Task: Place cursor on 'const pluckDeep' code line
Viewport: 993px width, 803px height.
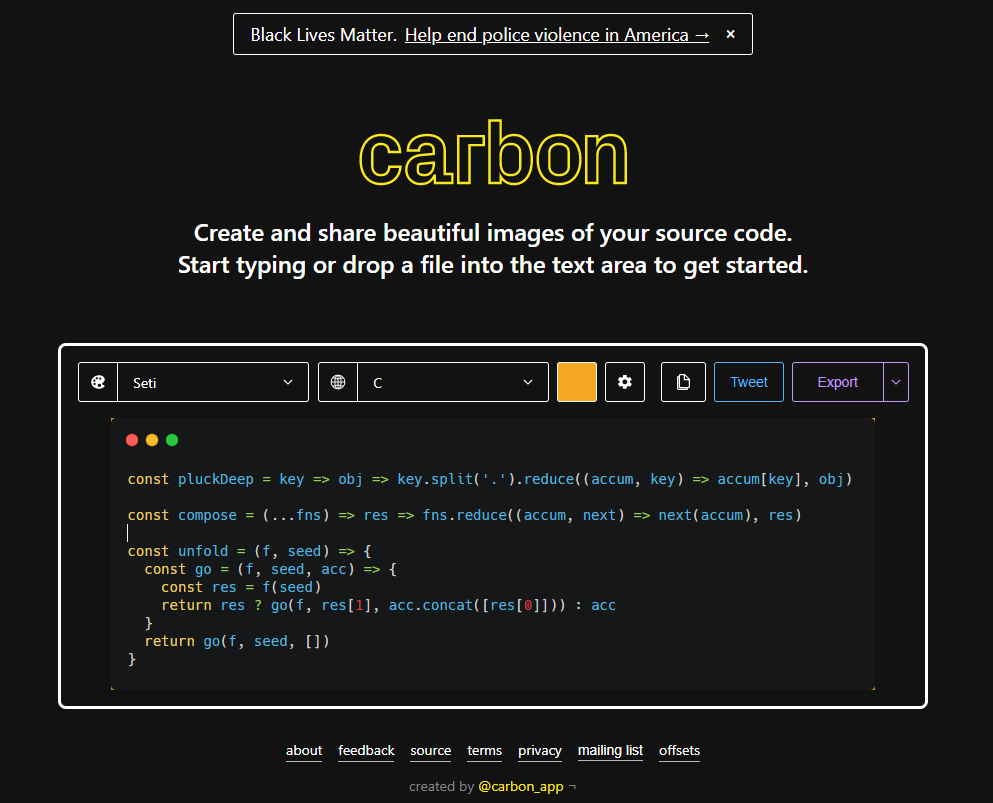Action: coord(490,479)
